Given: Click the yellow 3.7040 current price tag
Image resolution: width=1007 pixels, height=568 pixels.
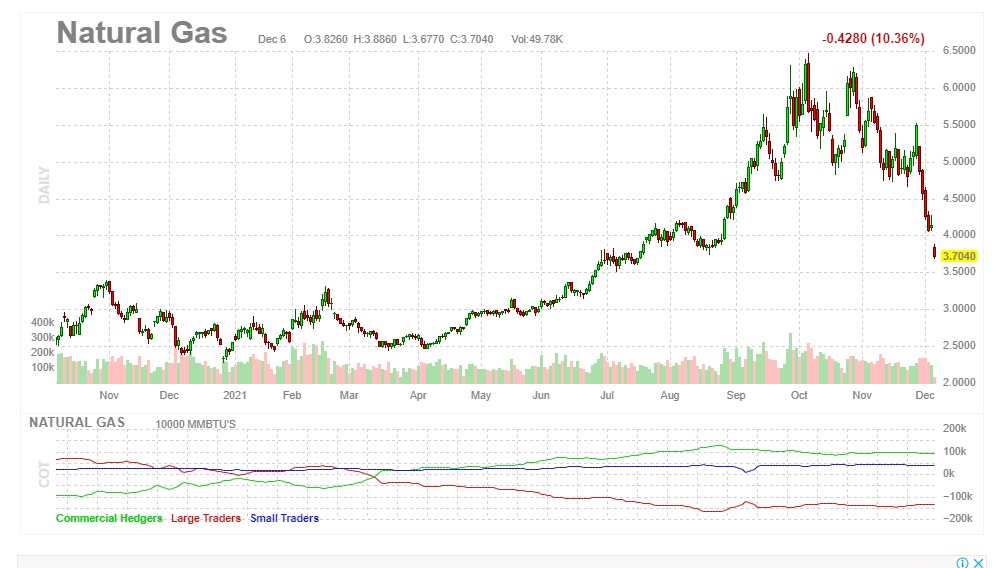Looking at the screenshot, I should coord(959,256).
